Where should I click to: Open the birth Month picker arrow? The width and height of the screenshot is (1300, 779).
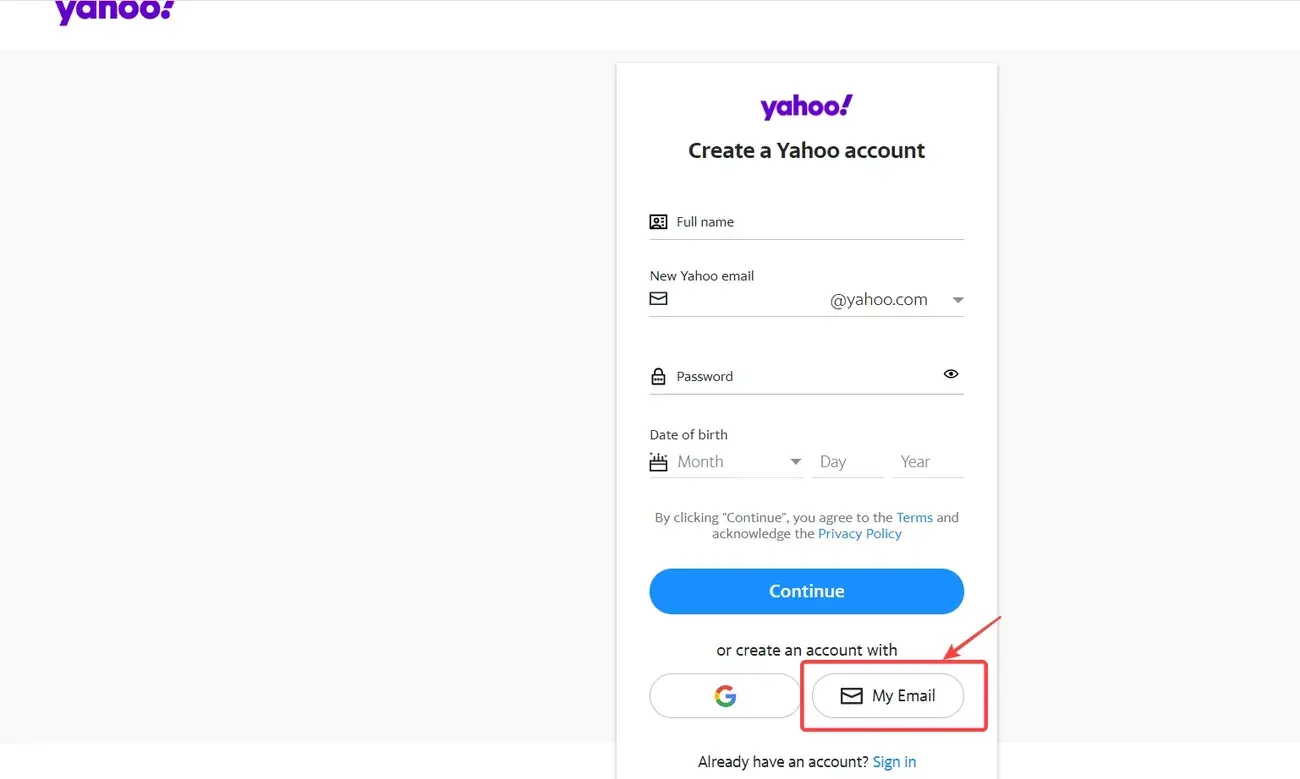pos(795,461)
